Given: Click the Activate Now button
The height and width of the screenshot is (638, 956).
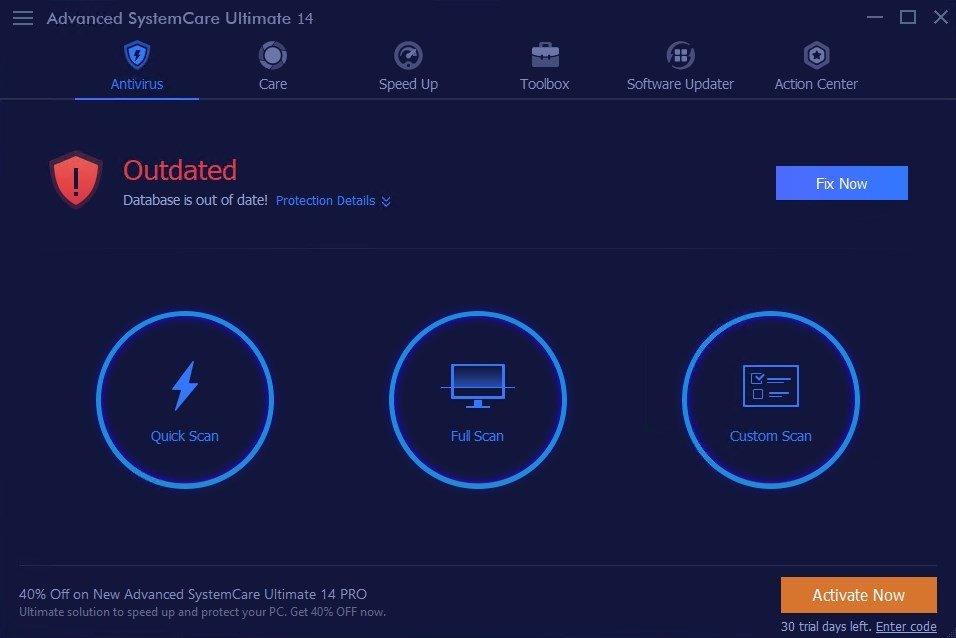Looking at the screenshot, I should coord(858,595).
